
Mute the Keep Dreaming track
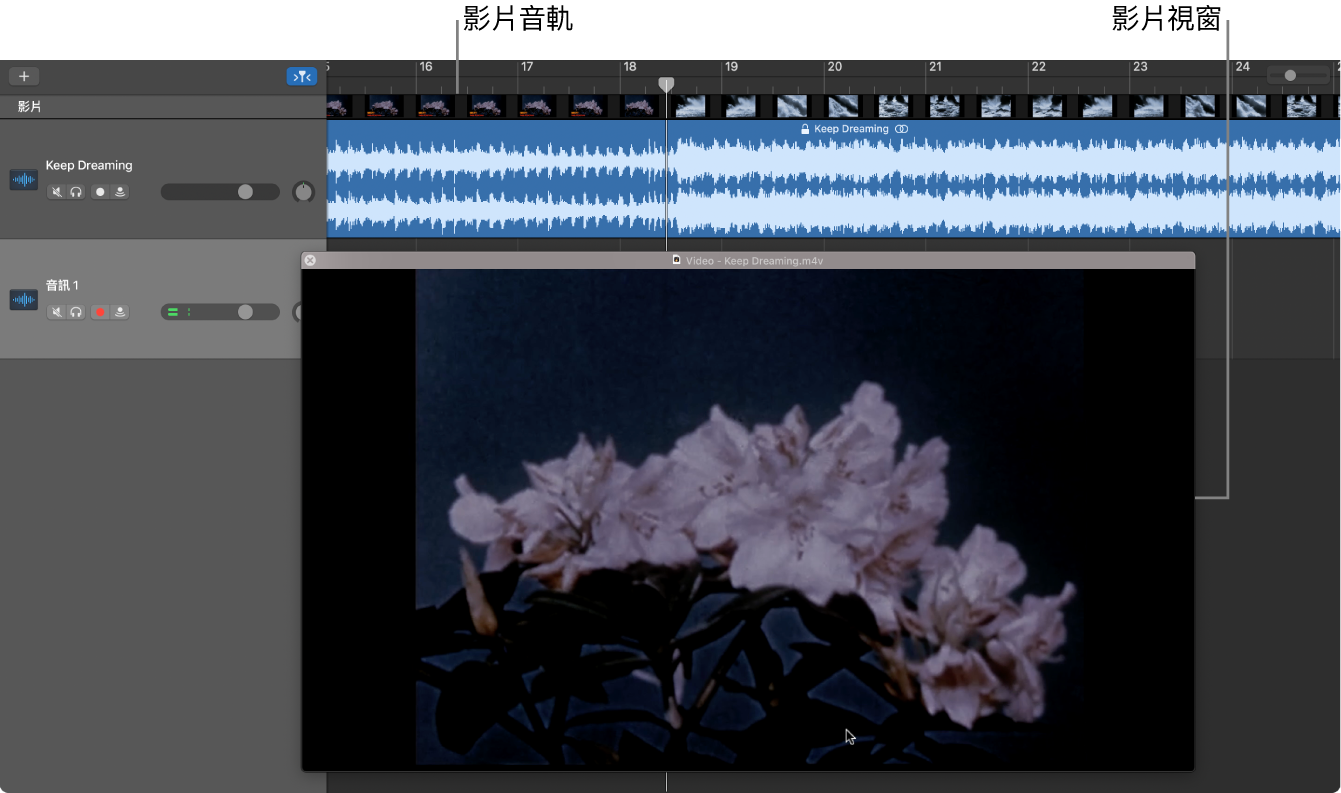pyautogui.click(x=57, y=191)
